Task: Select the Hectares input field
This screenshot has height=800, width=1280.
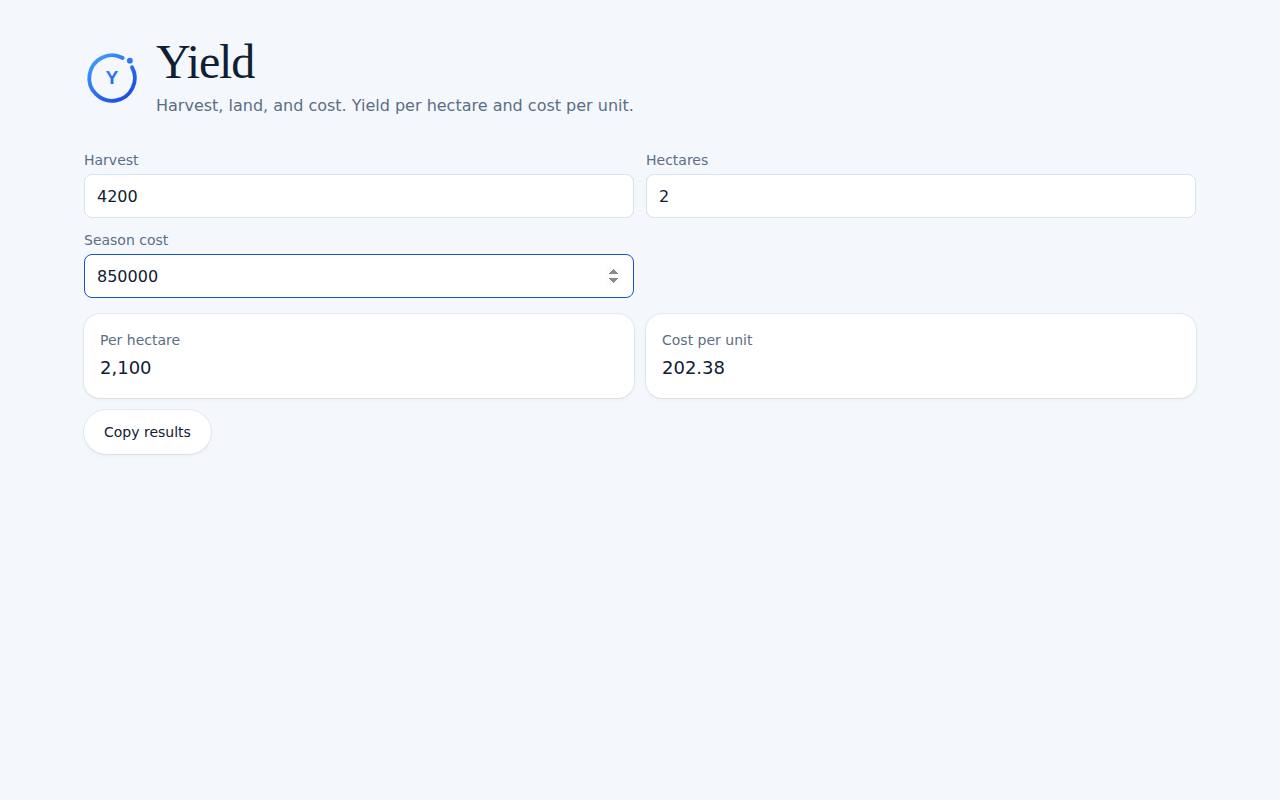Action: point(921,196)
